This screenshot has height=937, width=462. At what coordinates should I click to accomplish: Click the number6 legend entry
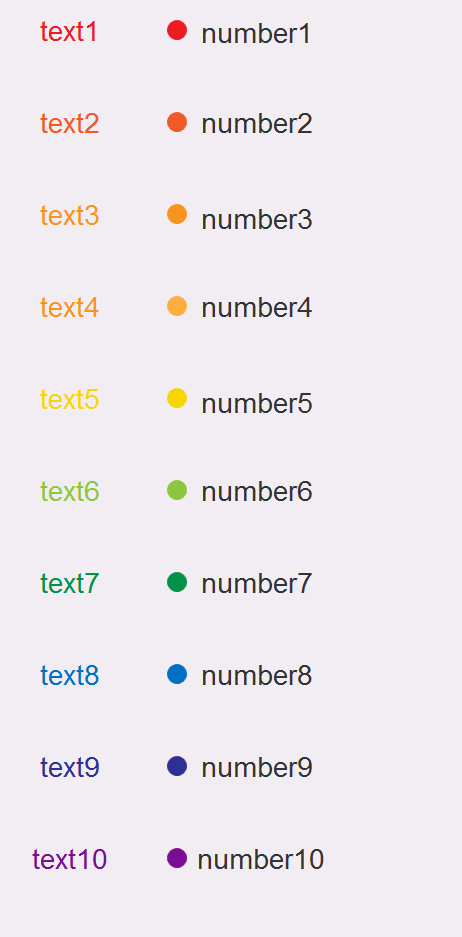tap(257, 492)
